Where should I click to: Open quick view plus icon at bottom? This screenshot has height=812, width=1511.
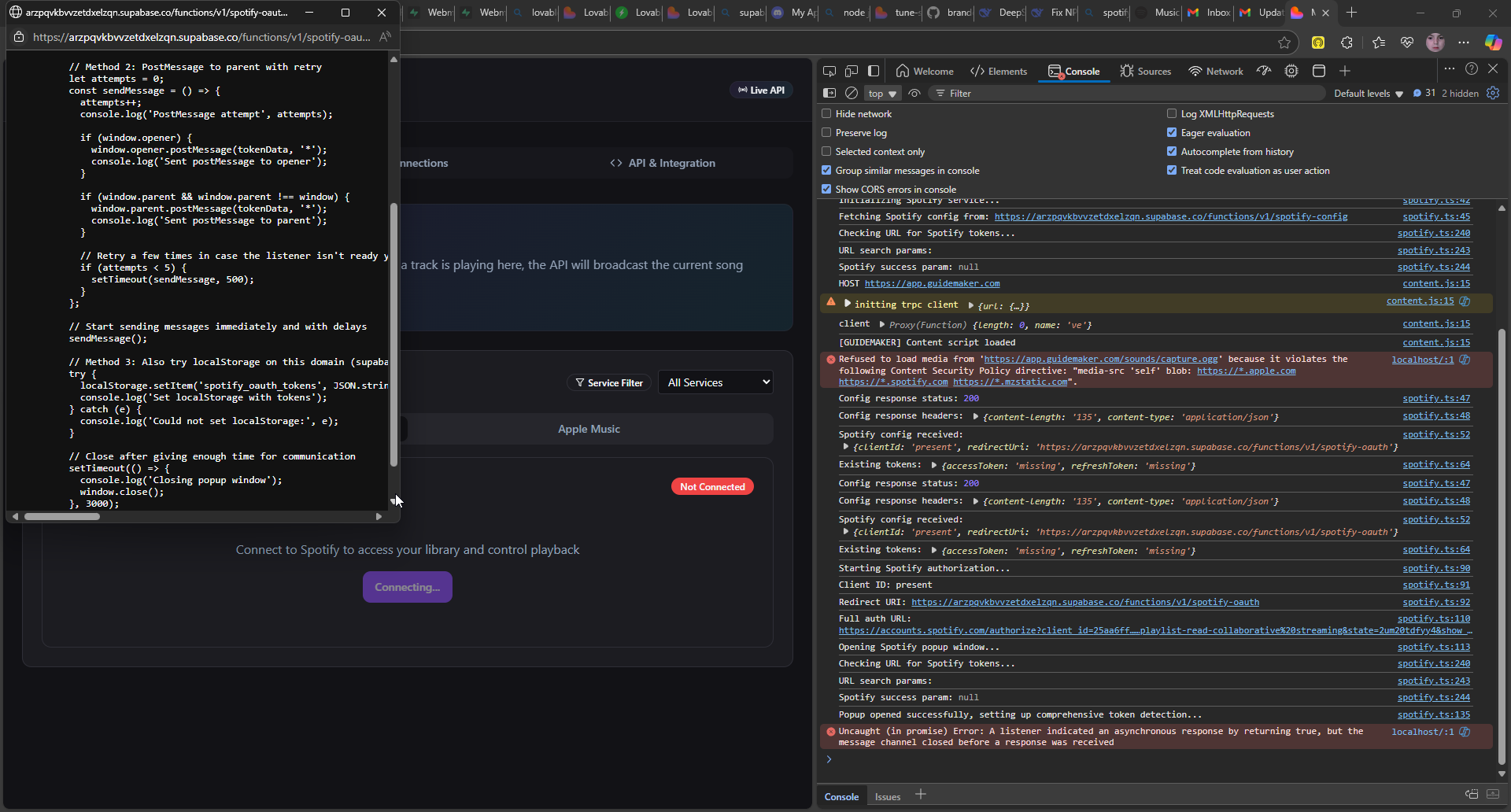(921, 795)
